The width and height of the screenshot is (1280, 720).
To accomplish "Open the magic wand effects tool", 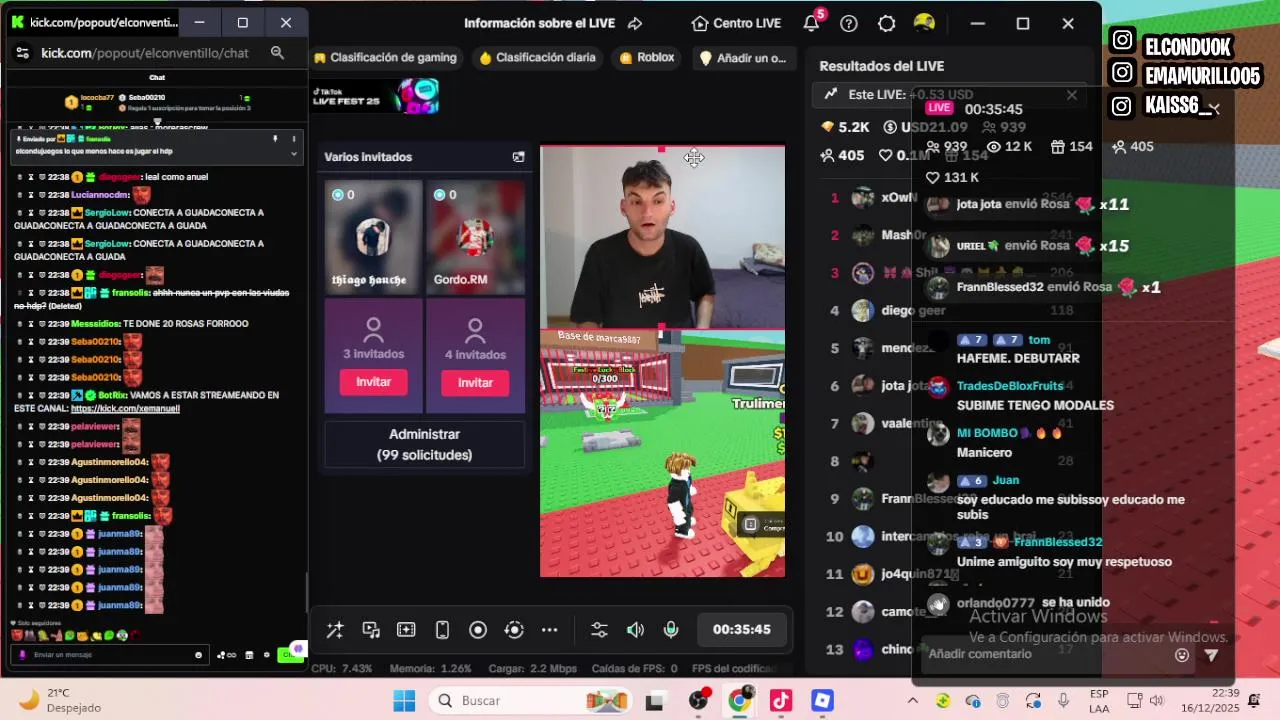I will (x=335, y=630).
